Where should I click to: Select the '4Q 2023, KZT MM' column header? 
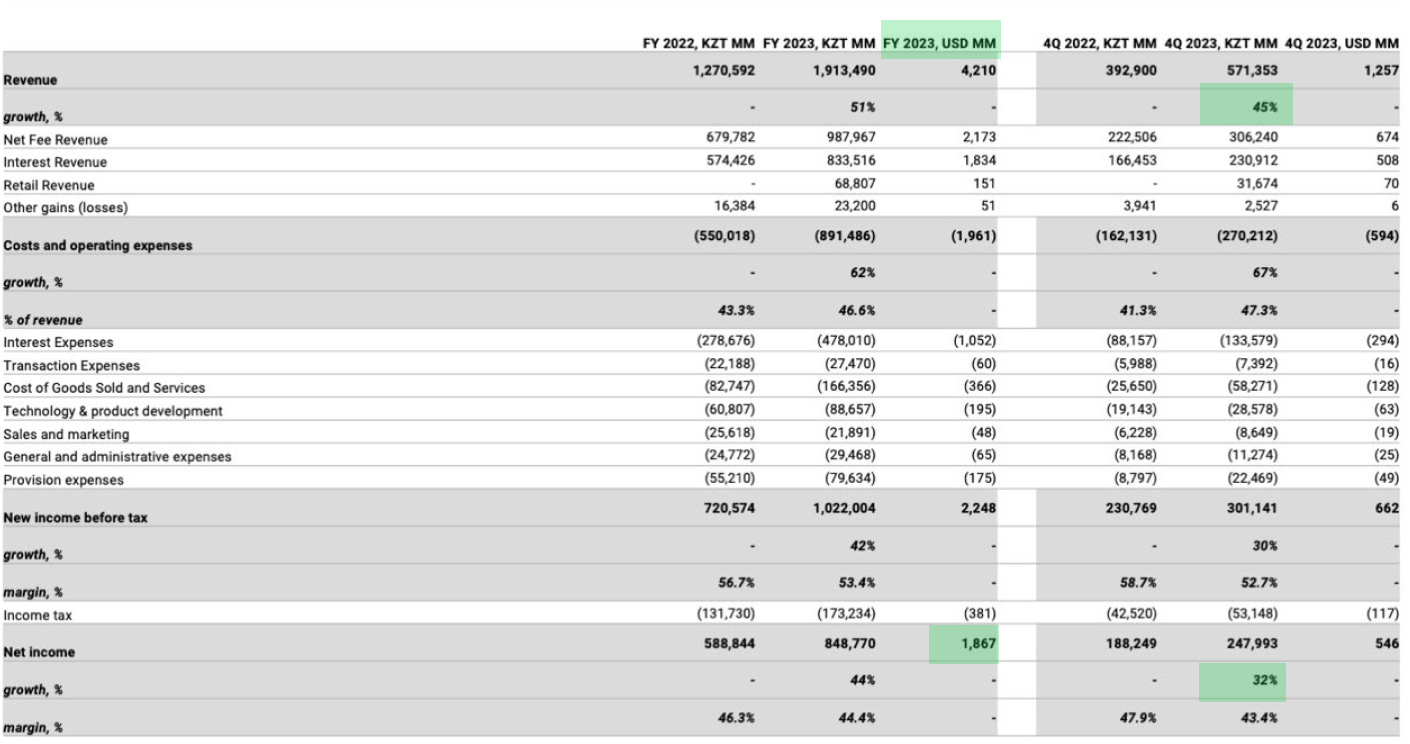coord(1221,43)
